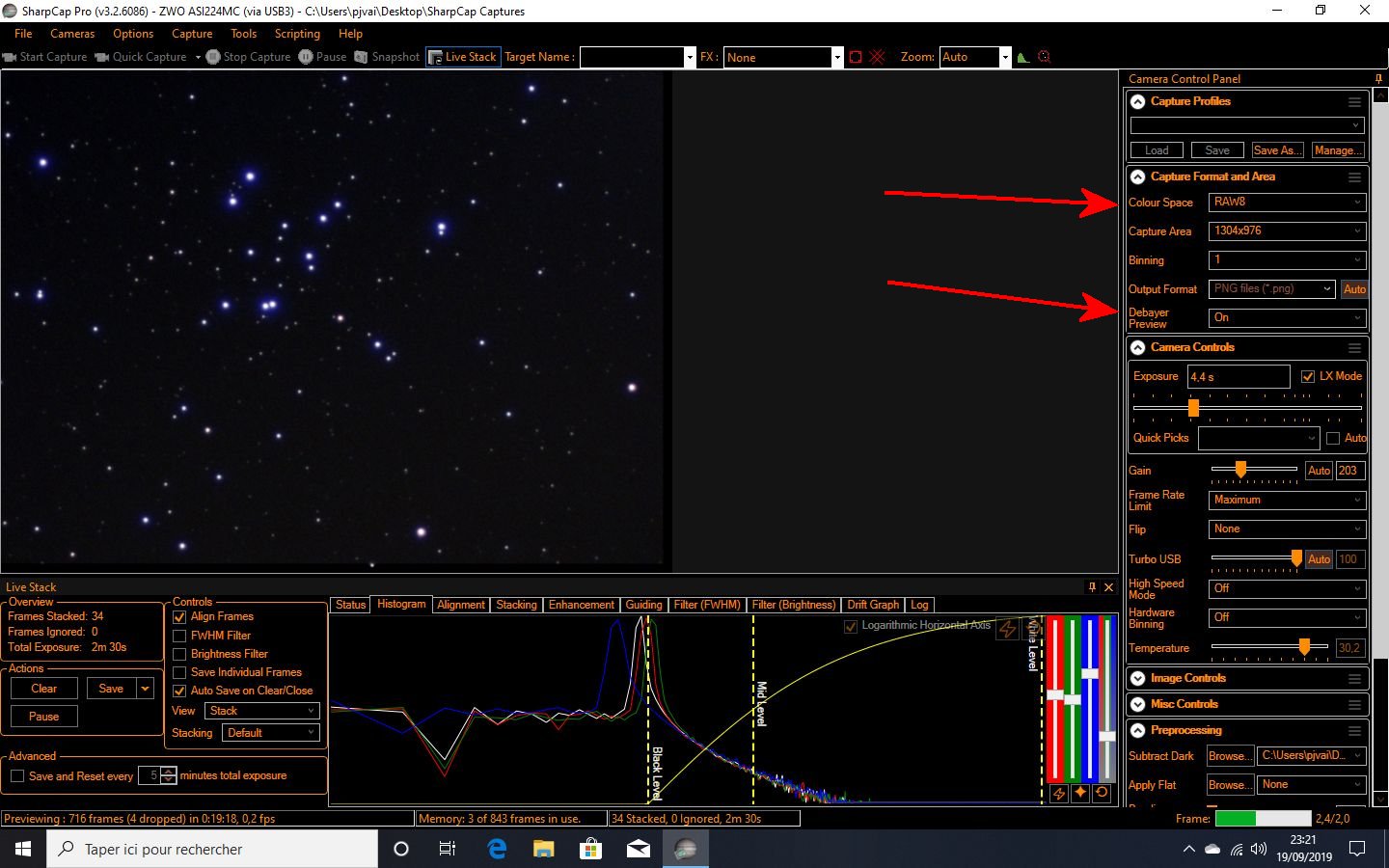Screen dimensions: 1389x868
Task: Click the colour balance star icon
Action: (1080, 793)
